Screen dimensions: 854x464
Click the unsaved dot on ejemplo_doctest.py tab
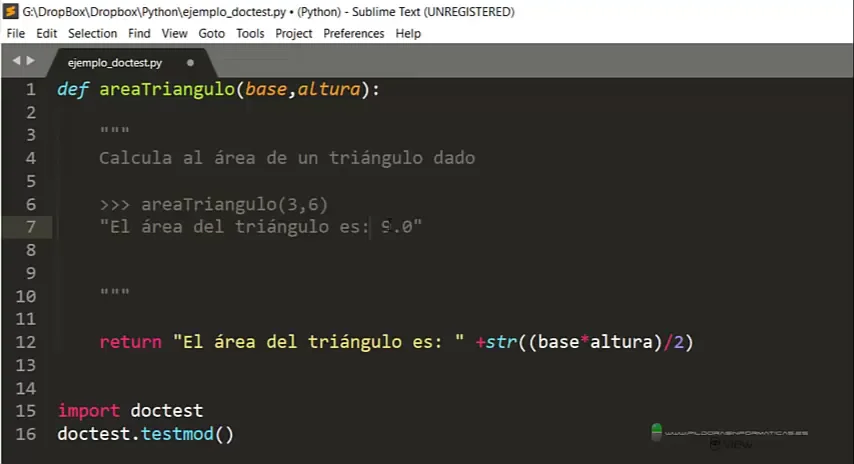click(190, 63)
